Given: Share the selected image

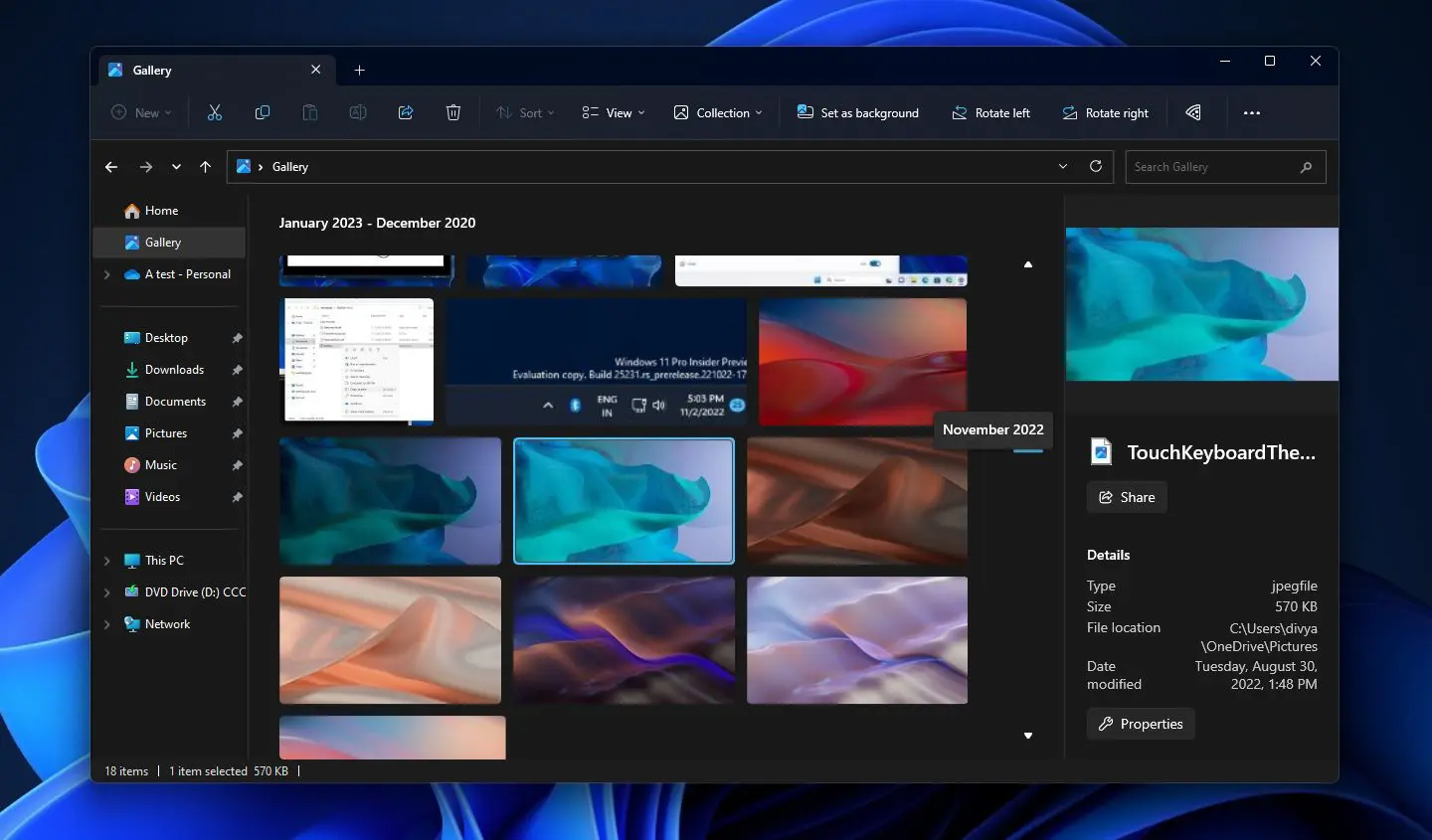Looking at the screenshot, I should click(406, 112).
